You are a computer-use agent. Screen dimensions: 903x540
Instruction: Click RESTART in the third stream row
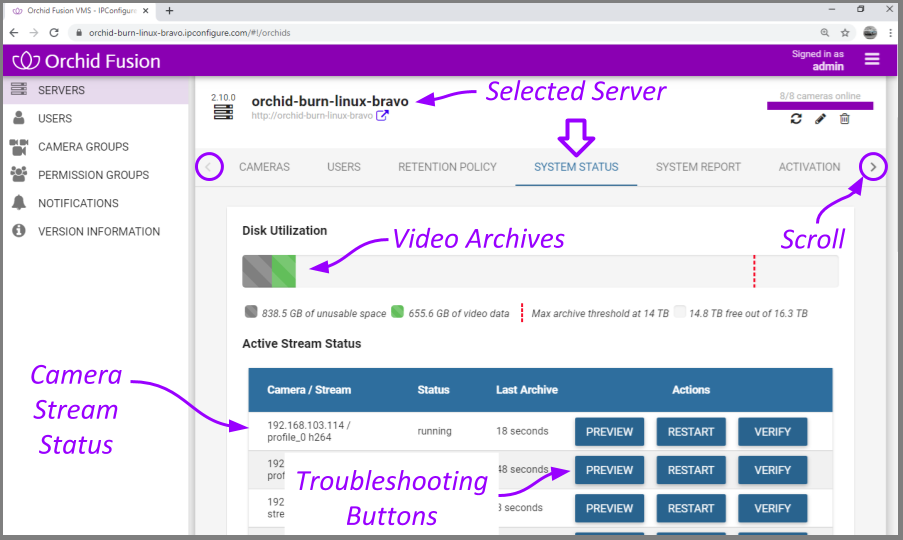click(x=690, y=508)
